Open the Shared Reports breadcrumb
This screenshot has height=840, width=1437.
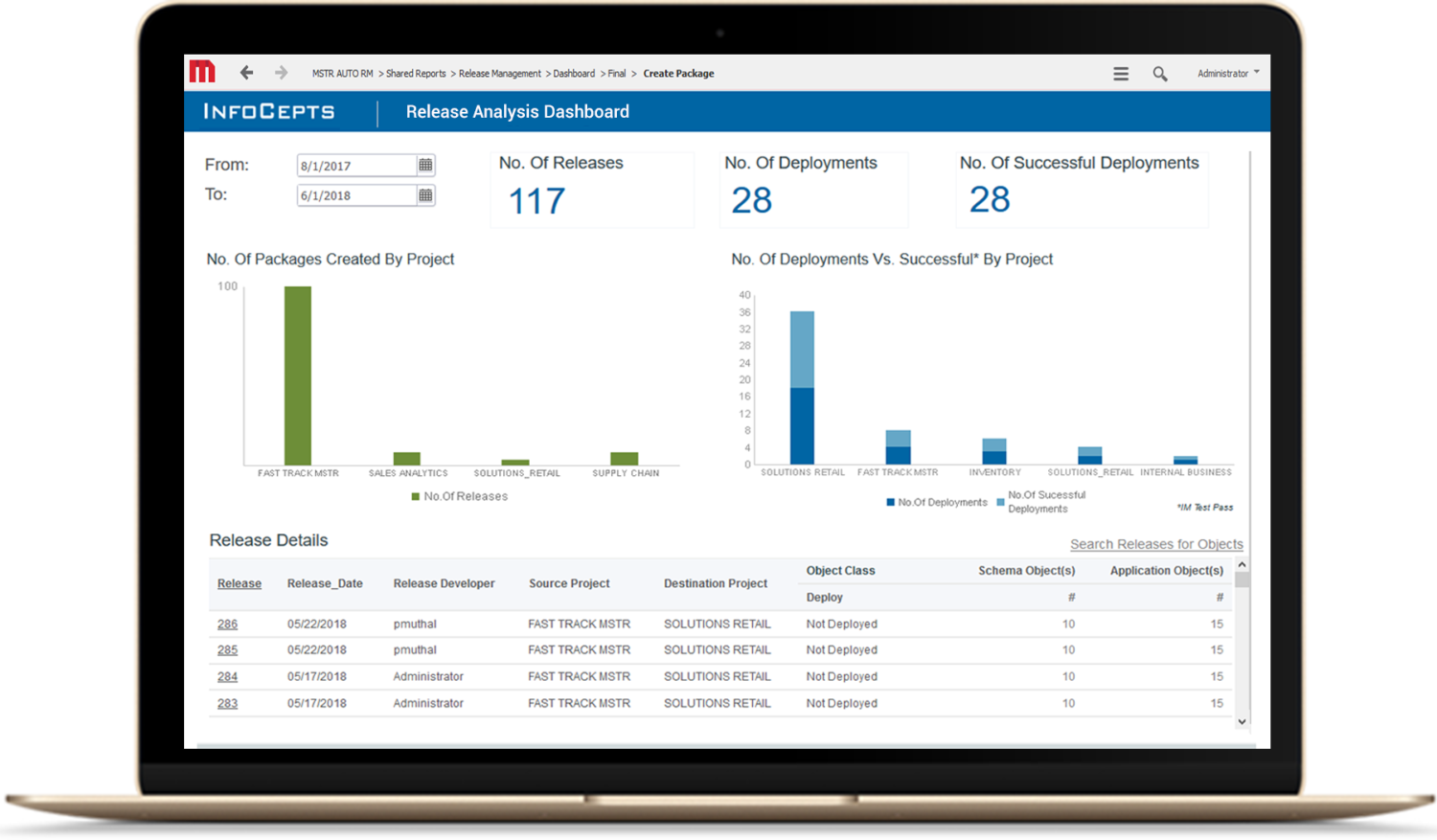(416, 74)
